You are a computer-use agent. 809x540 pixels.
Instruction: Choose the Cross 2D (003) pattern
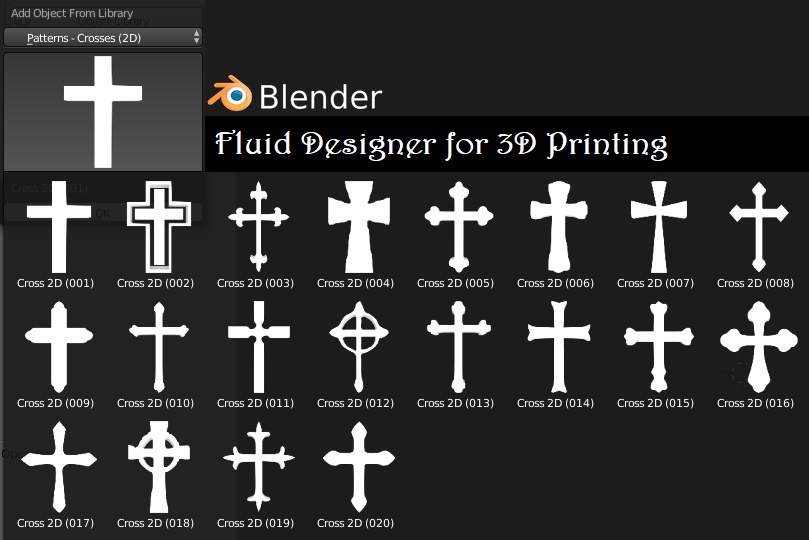(258, 226)
